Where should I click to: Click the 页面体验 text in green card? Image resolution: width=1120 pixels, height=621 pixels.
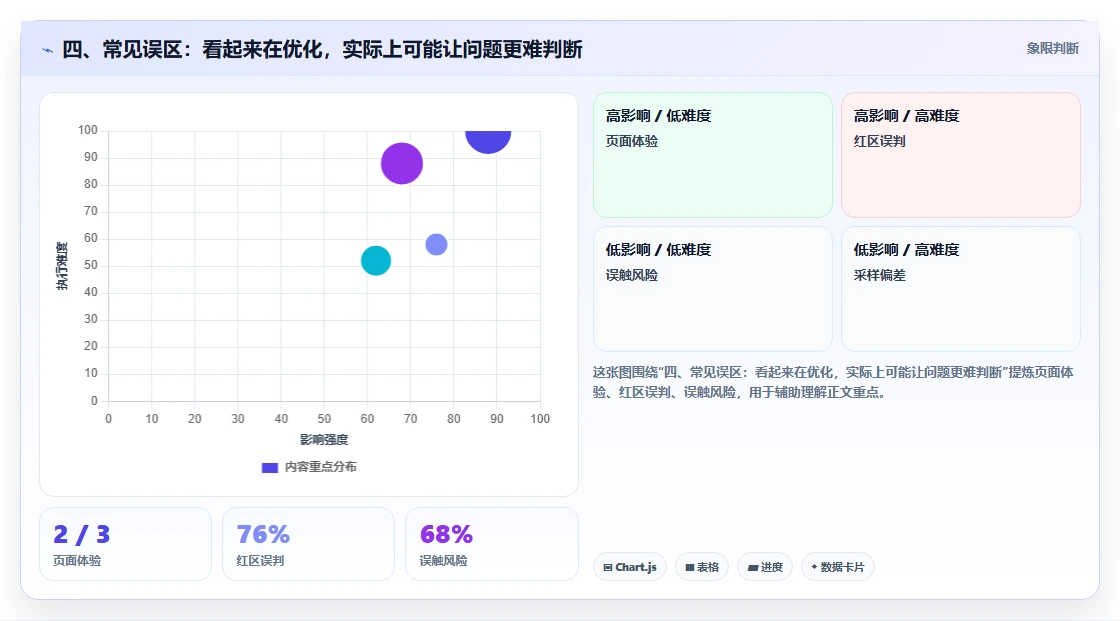tap(631, 141)
